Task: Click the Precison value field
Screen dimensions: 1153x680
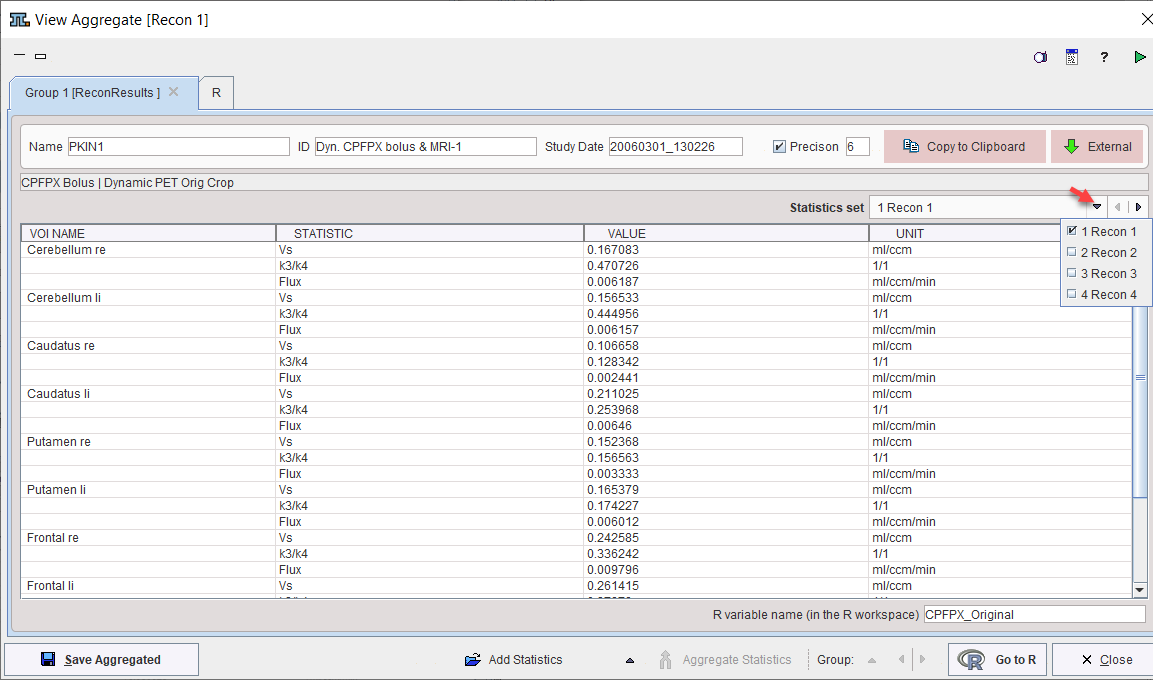Action: click(x=857, y=146)
